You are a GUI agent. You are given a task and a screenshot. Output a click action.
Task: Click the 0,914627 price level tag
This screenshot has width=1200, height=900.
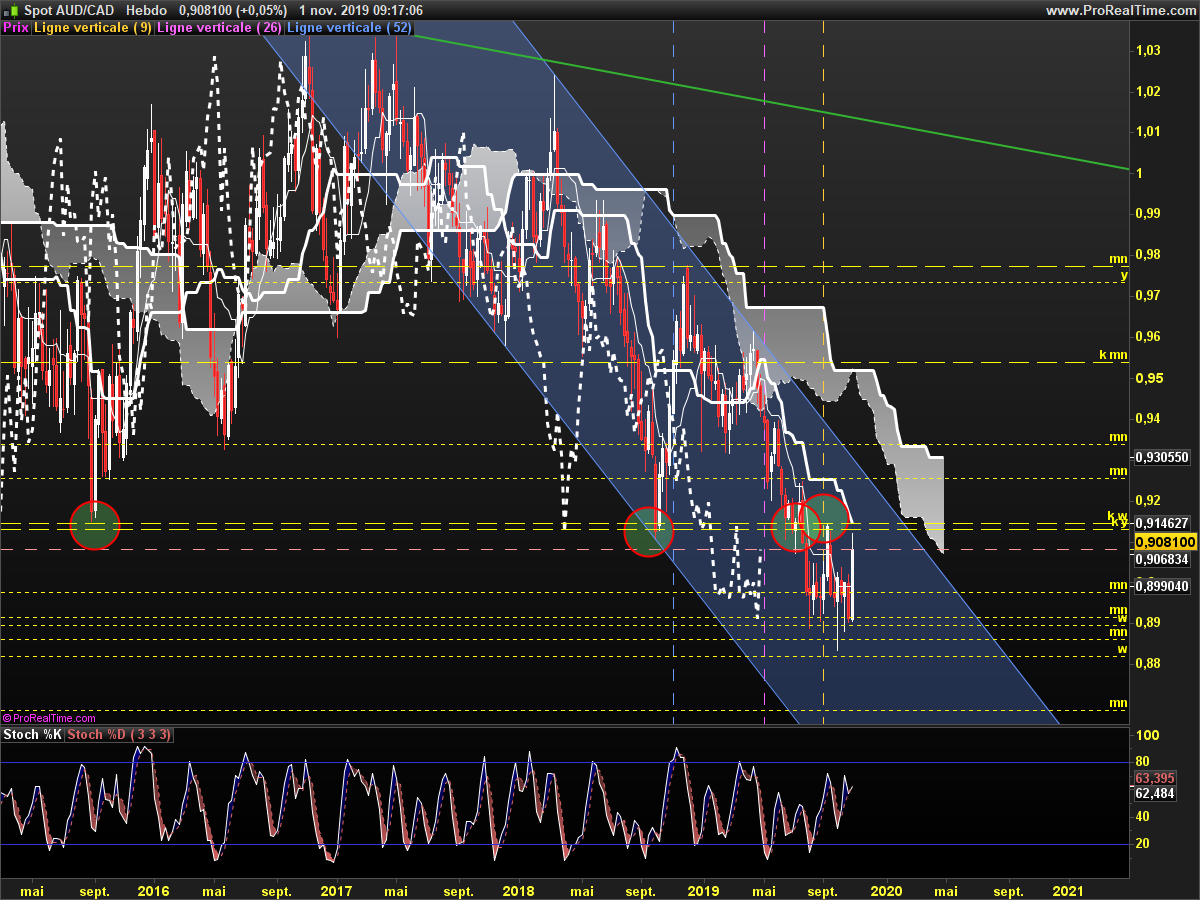(1162, 523)
